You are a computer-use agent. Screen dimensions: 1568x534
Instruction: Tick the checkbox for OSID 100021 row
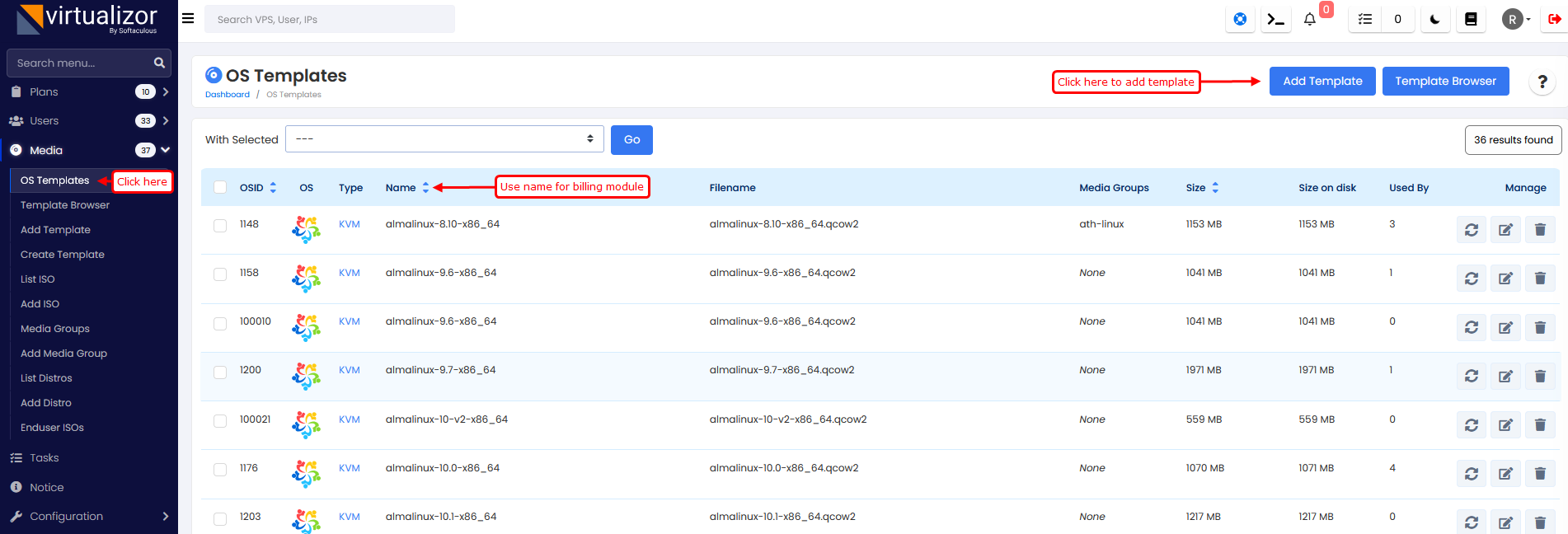(x=220, y=420)
